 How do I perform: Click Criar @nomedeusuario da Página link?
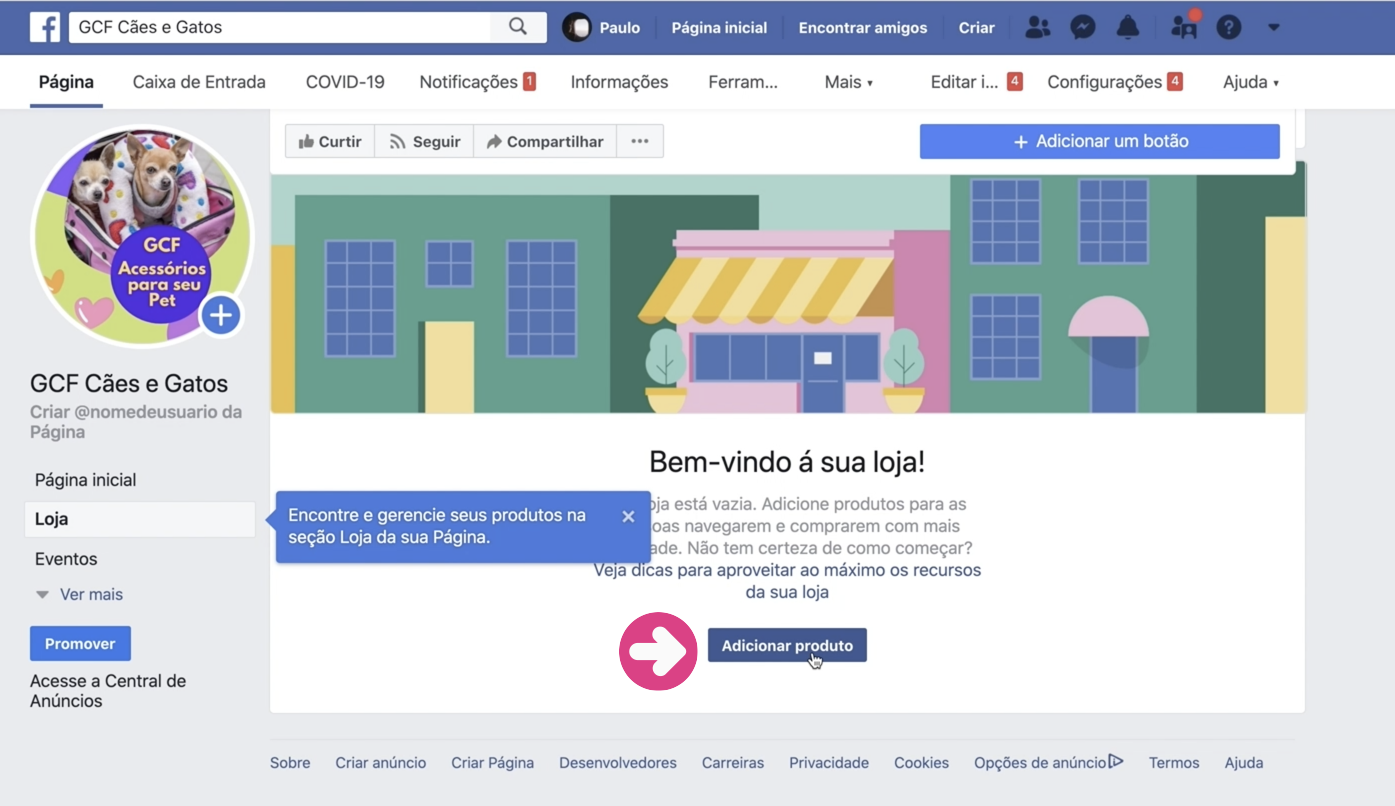click(136, 422)
